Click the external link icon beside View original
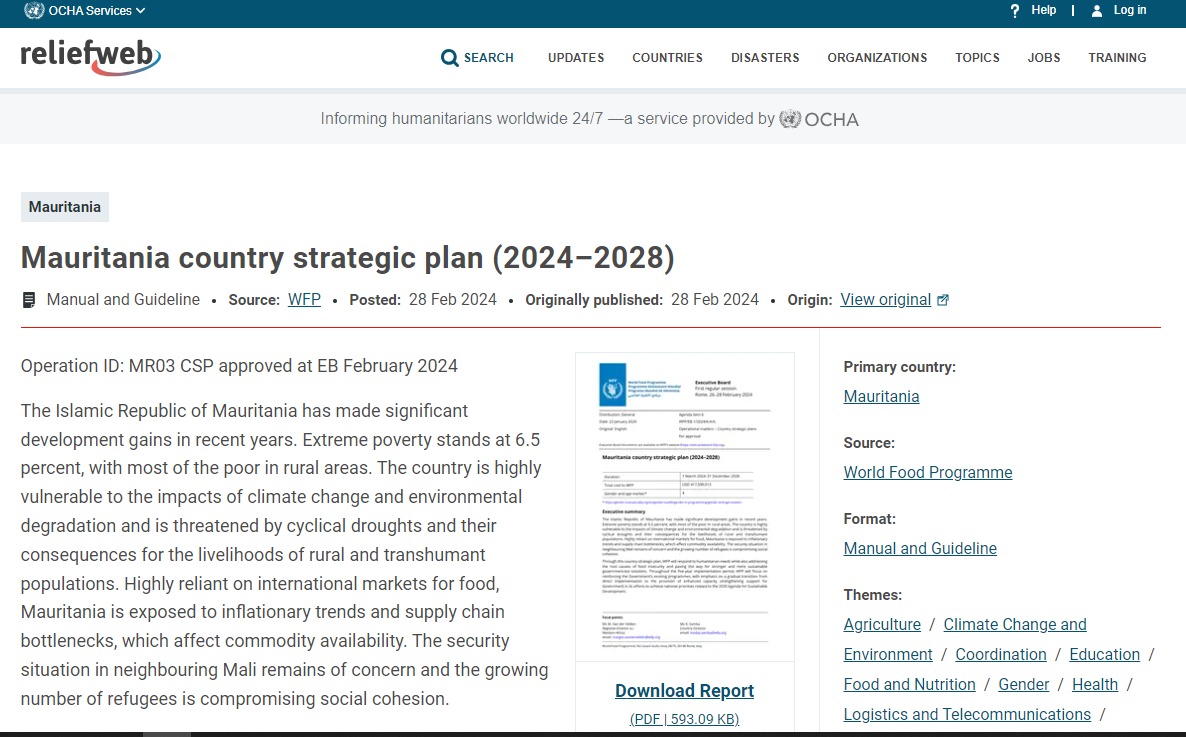 tap(942, 300)
